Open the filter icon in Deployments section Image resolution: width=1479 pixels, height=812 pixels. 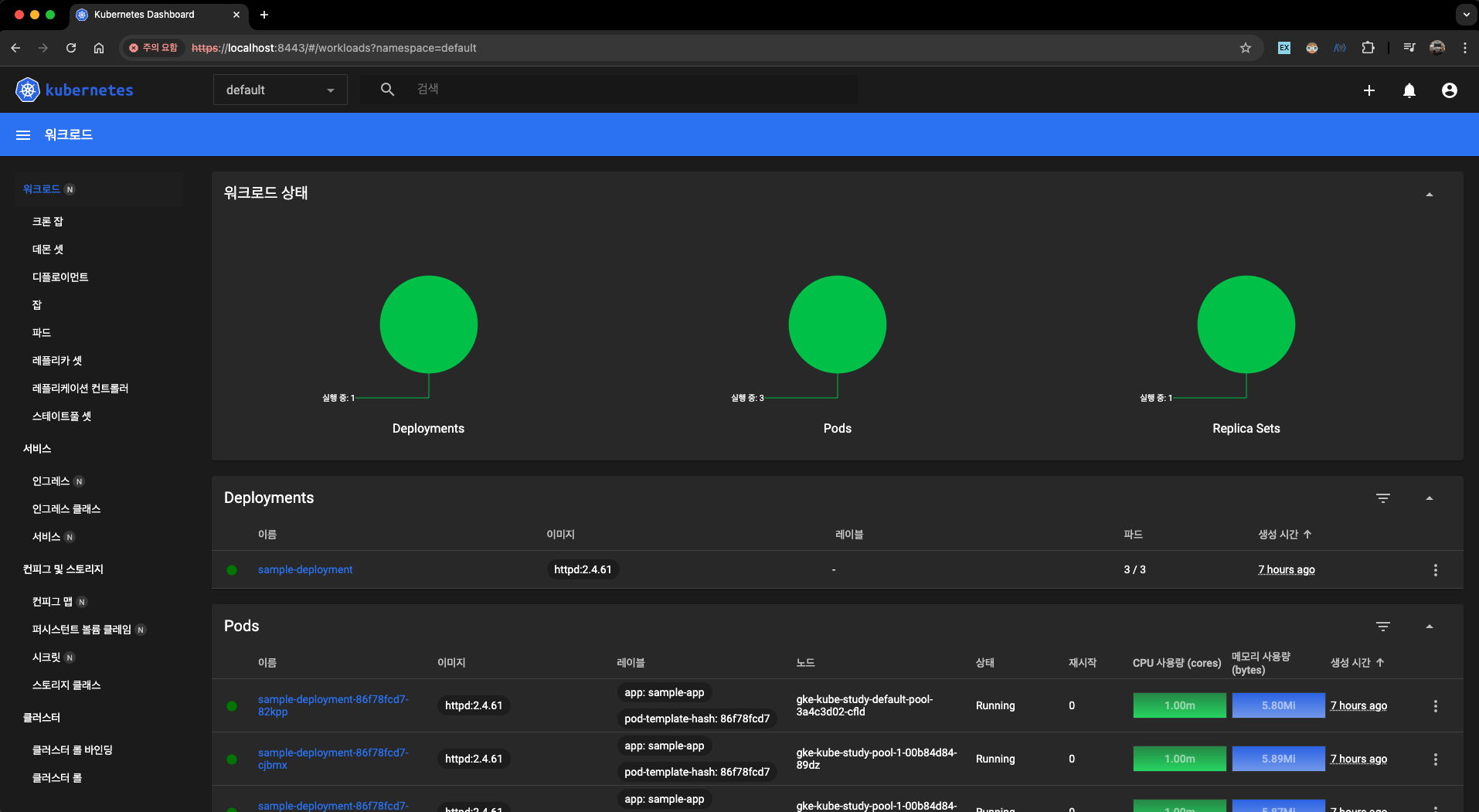click(x=1383, y=498)
